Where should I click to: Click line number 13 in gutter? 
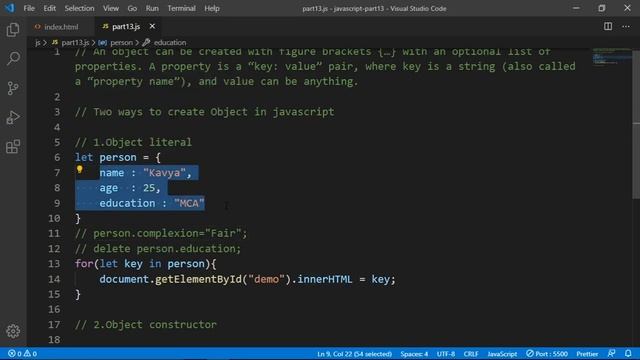click(x=54, y=264)
